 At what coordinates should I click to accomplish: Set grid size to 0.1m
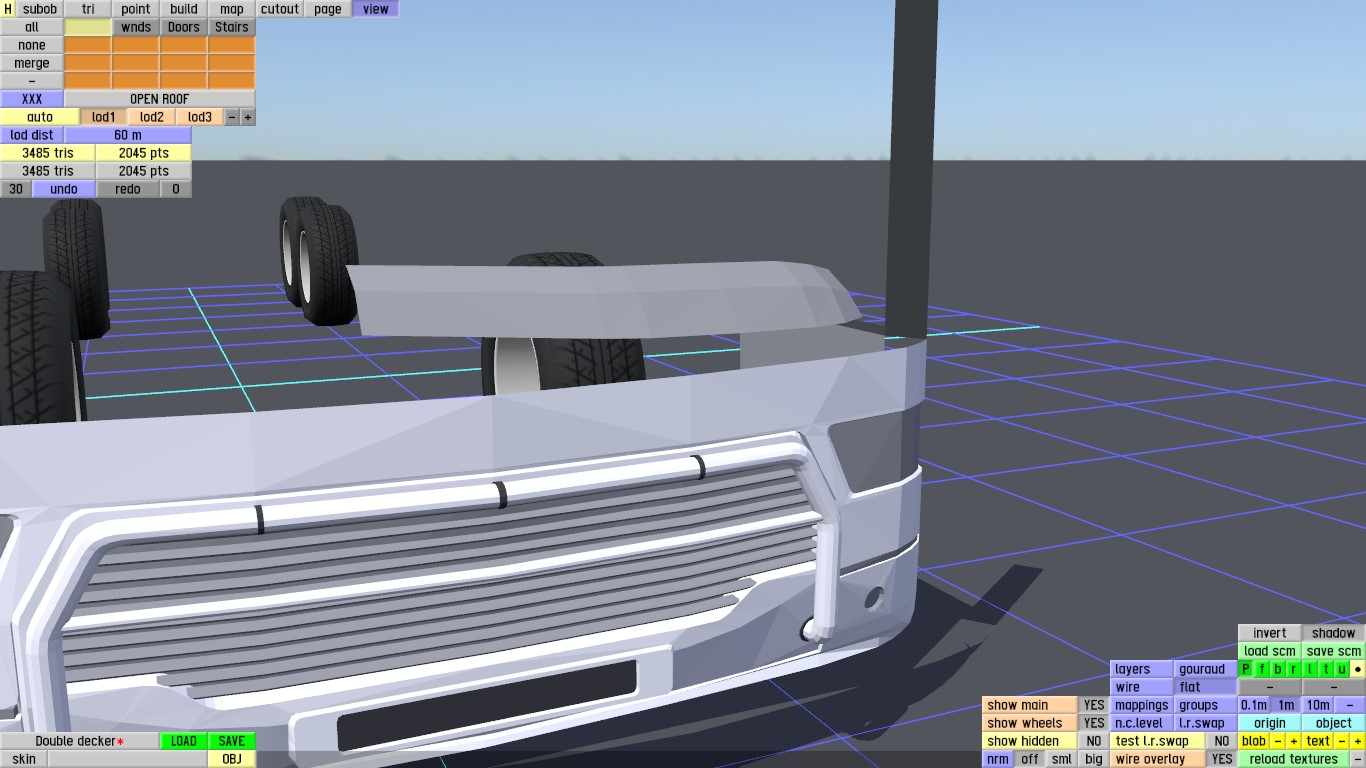[x=1254, y=705]
